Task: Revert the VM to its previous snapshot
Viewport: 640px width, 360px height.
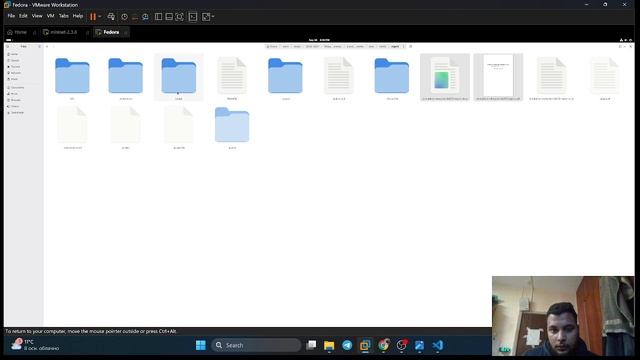Action: click(135, 17)
